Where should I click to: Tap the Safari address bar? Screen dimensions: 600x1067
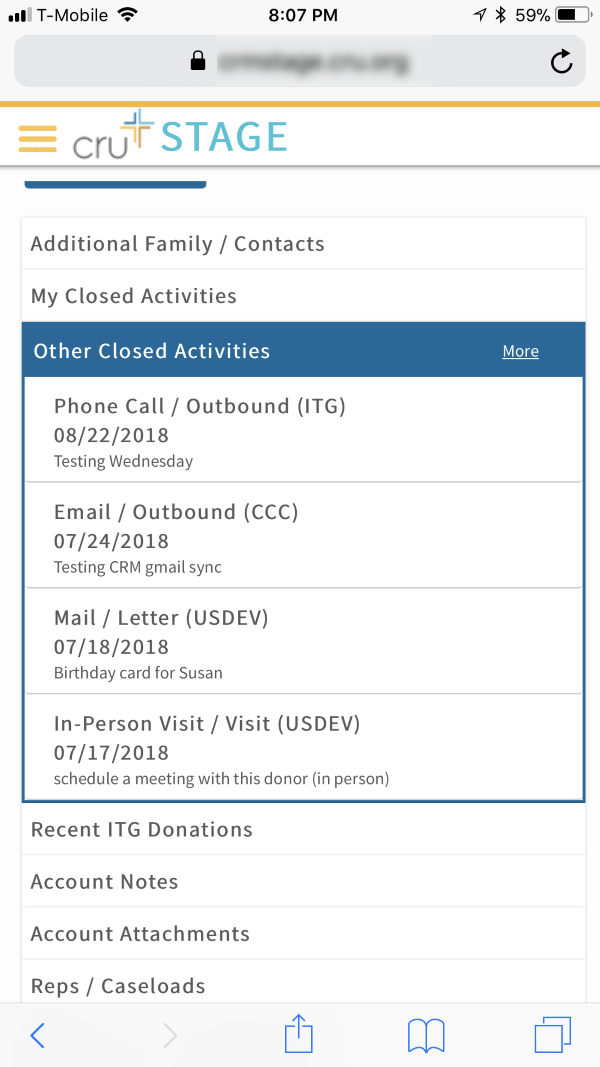click(x=300, y=62)
